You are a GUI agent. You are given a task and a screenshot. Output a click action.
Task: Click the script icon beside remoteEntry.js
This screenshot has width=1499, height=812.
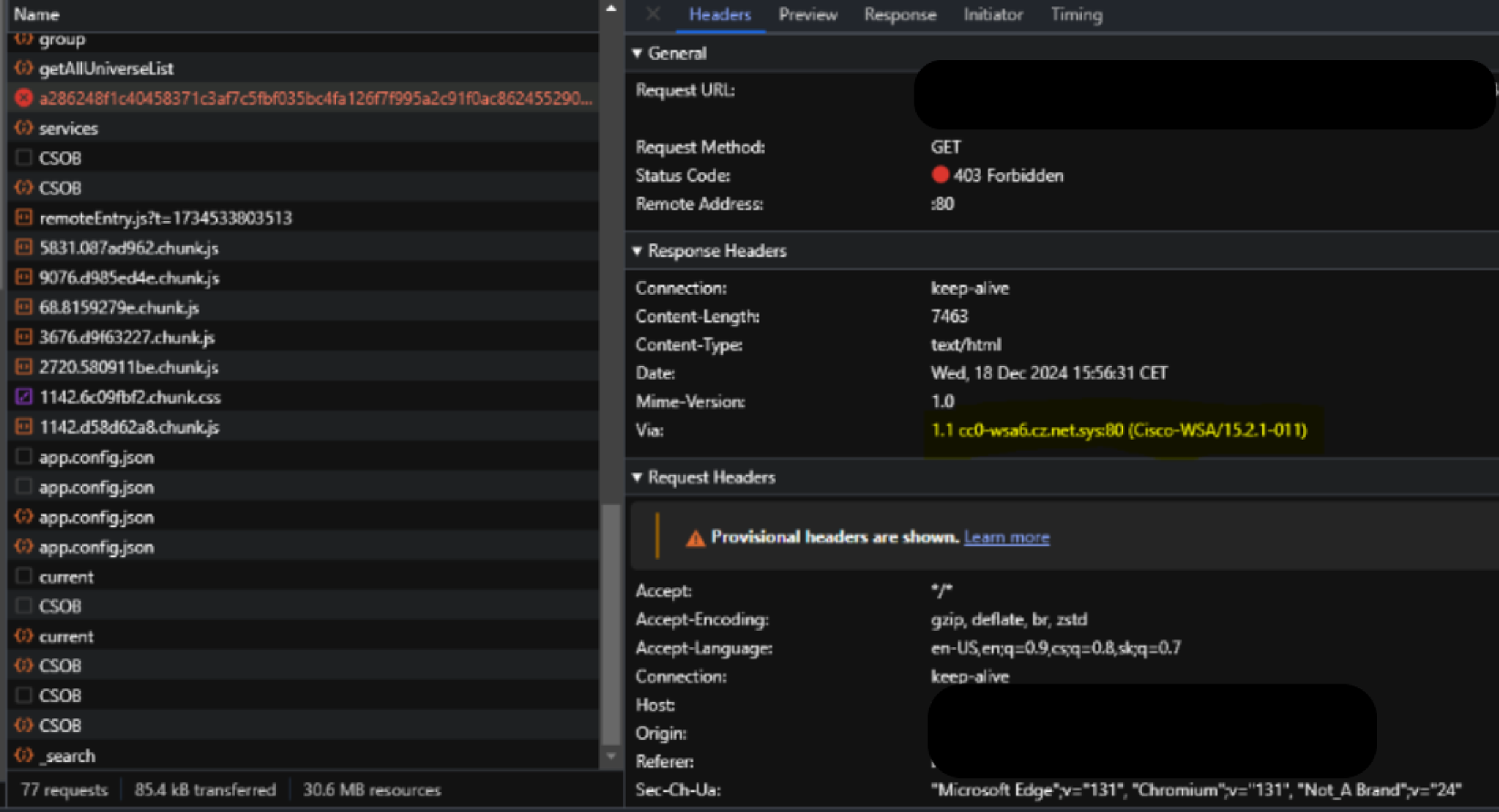coord(24,218)
